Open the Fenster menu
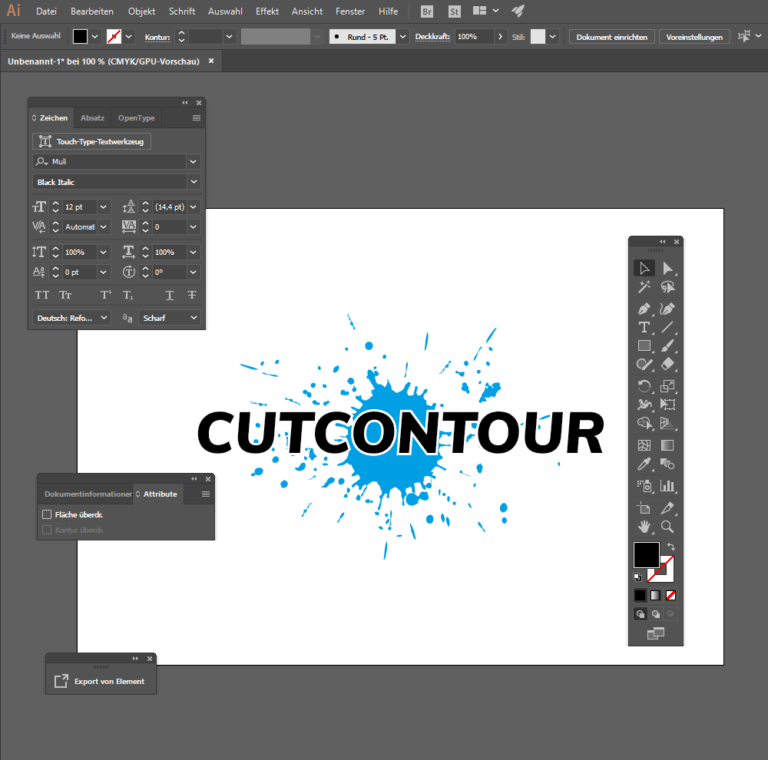Screen dimensions: 768x760 pyautogui.click(x=350, y=11)
